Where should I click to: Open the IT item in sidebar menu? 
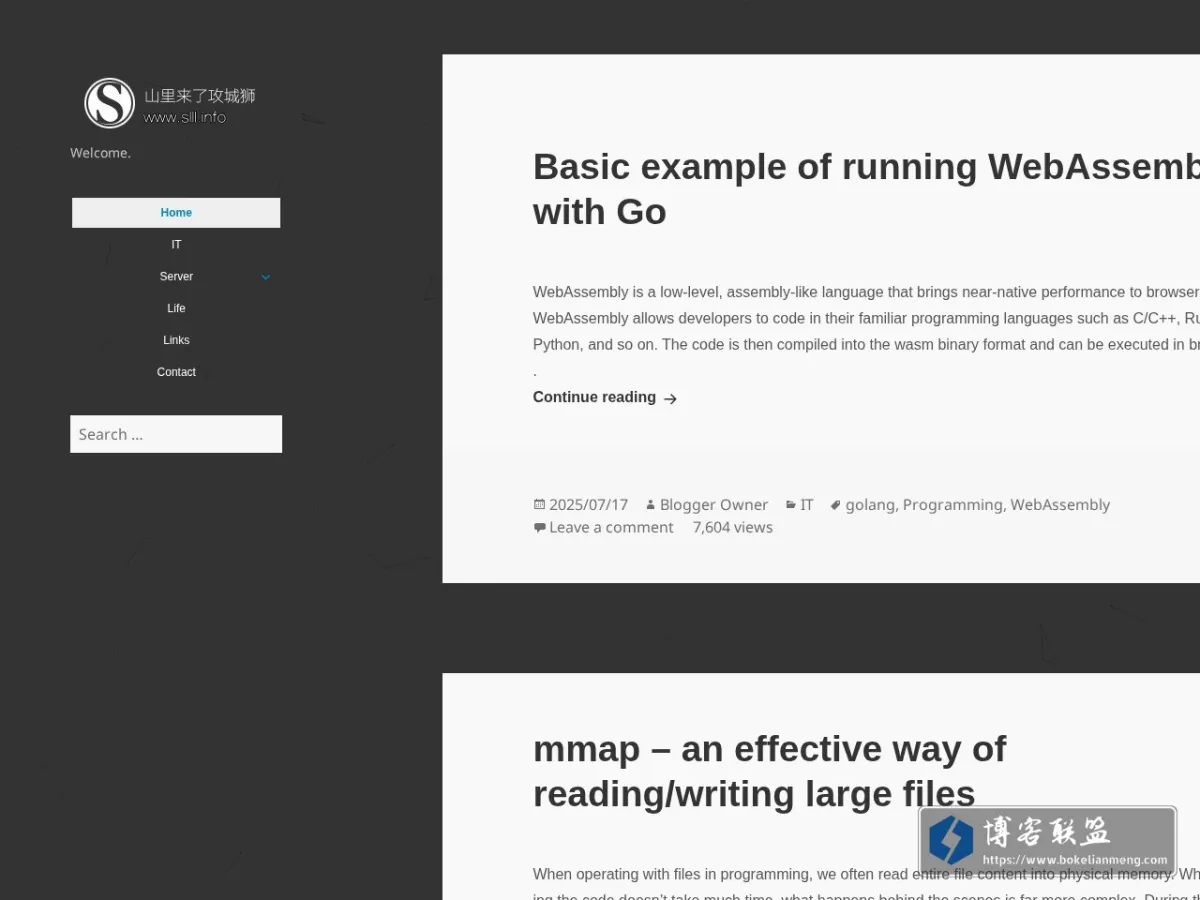pos(176,244)
